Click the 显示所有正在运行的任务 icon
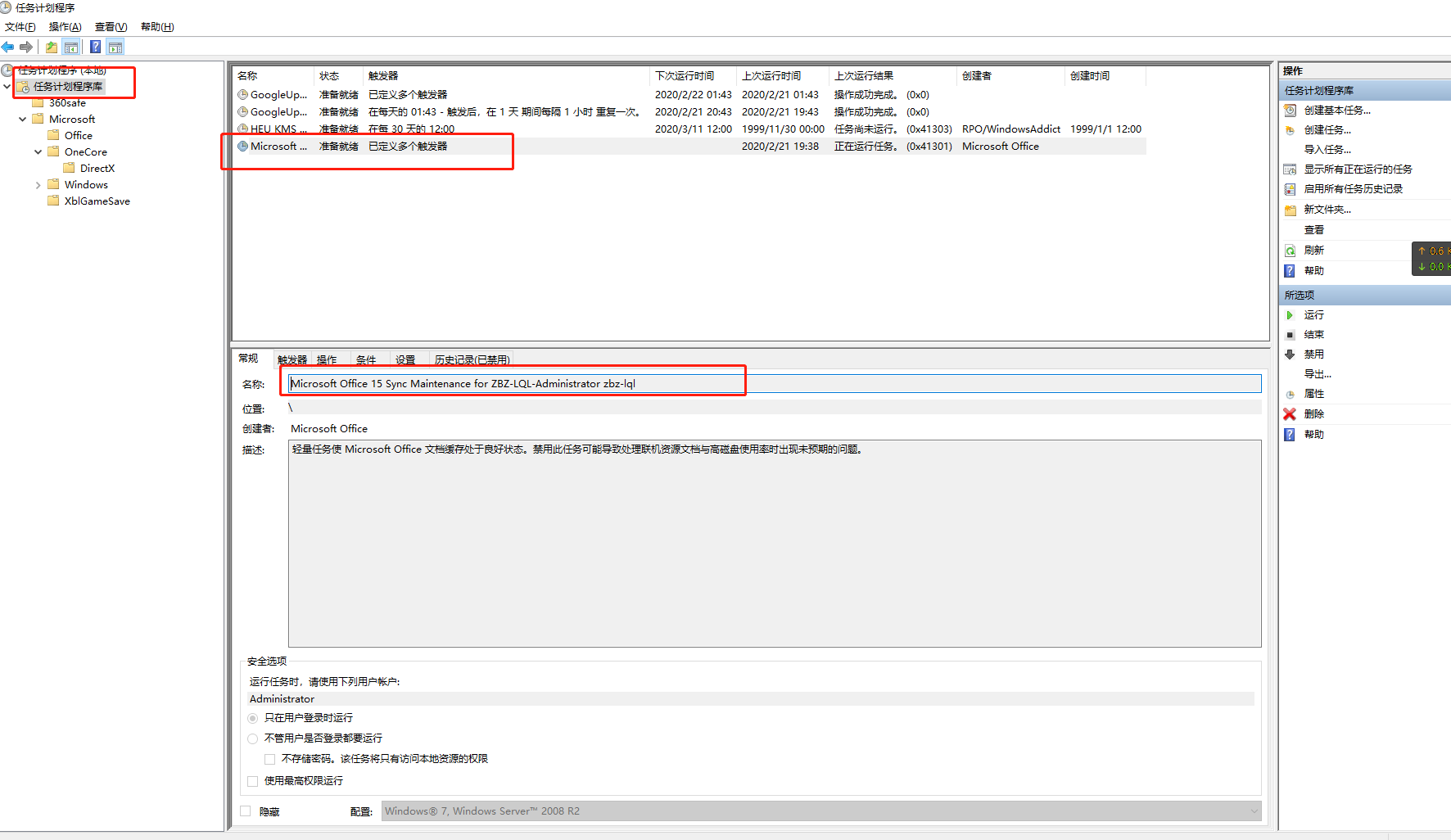The image size is (1451, 840). pos(1290,169)
